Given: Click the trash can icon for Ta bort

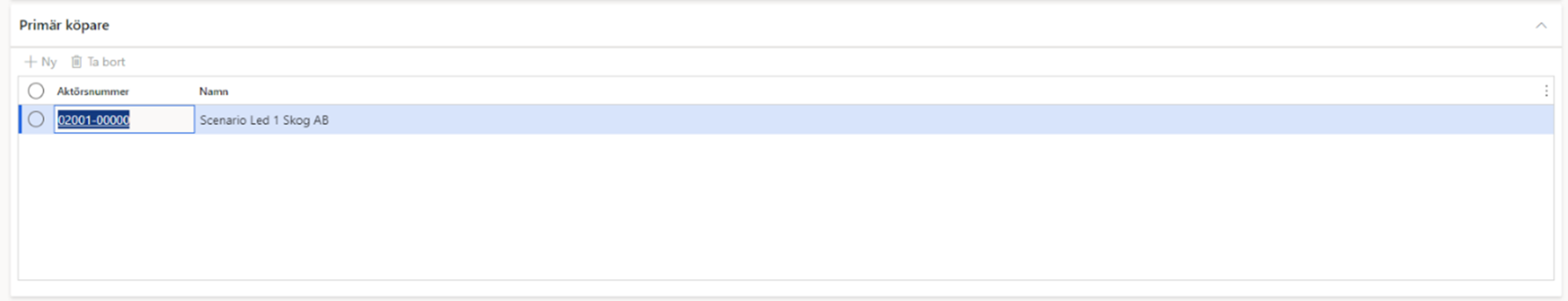Looking at the screenshot, I should (x=76, y=62).
